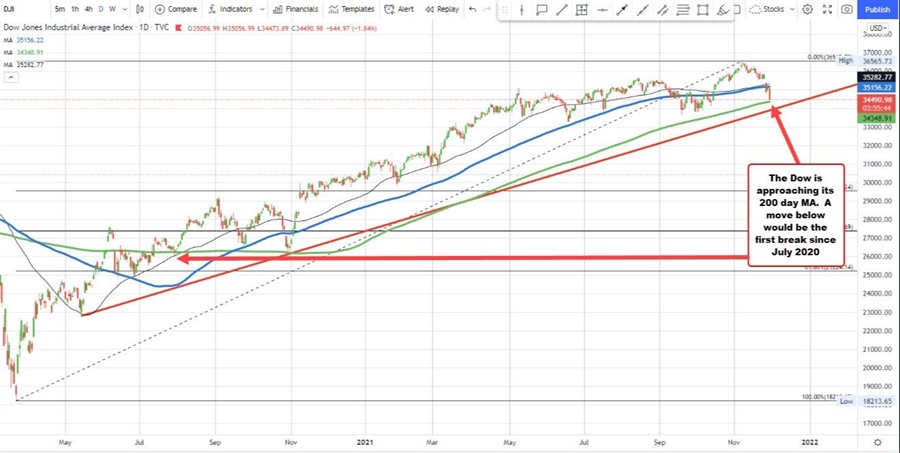Click the 2021 label on time axis
This screenshot has width=900, height=453.
(x=366, y=443)
